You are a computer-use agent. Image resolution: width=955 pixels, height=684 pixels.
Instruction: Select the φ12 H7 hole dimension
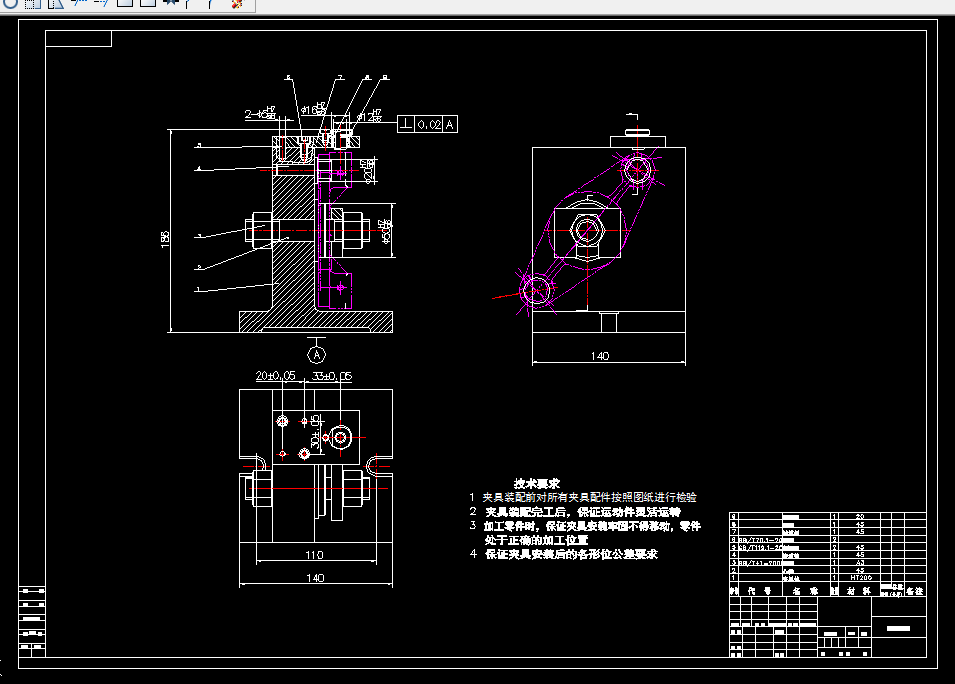370,115
